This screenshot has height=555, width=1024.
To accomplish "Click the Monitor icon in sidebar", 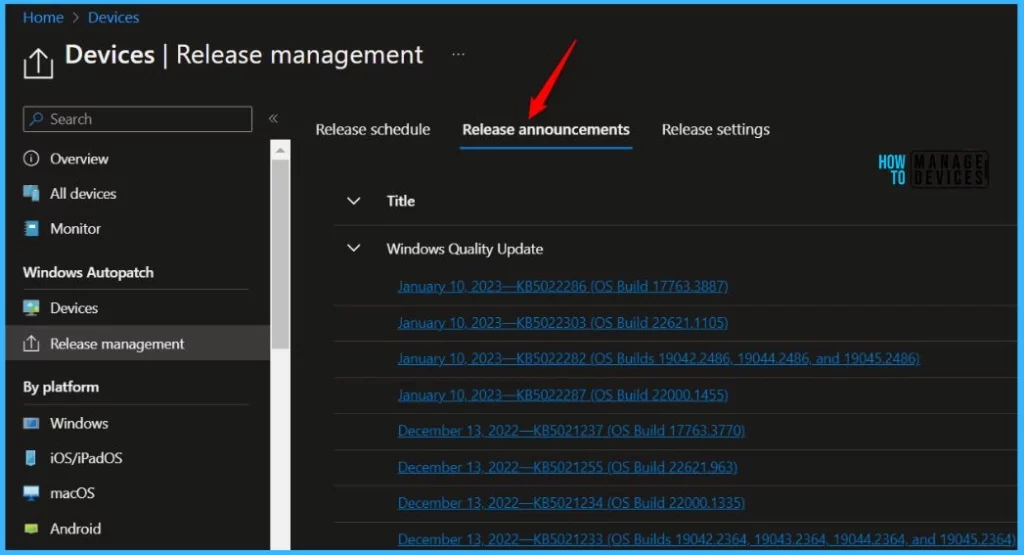I will 31,229.
